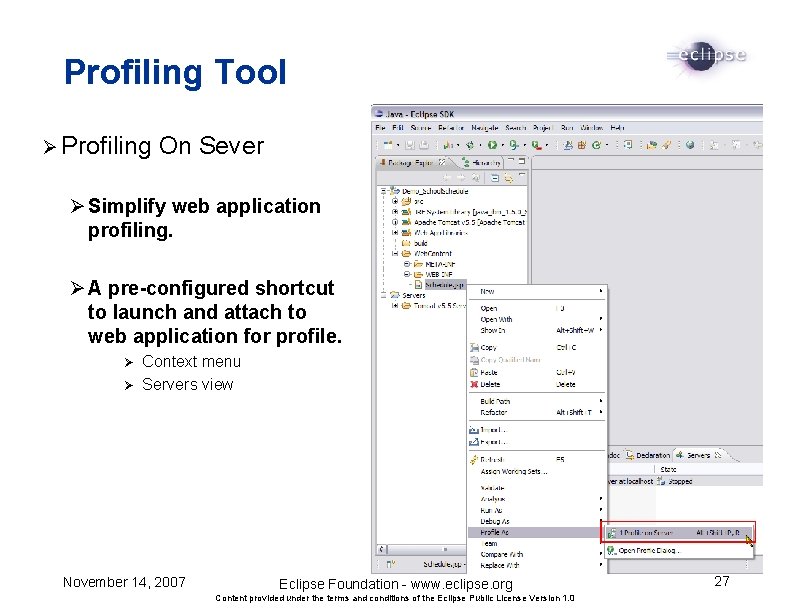Open the Window menu
Viewport: 792px width, 612px height.
(591, 128)
